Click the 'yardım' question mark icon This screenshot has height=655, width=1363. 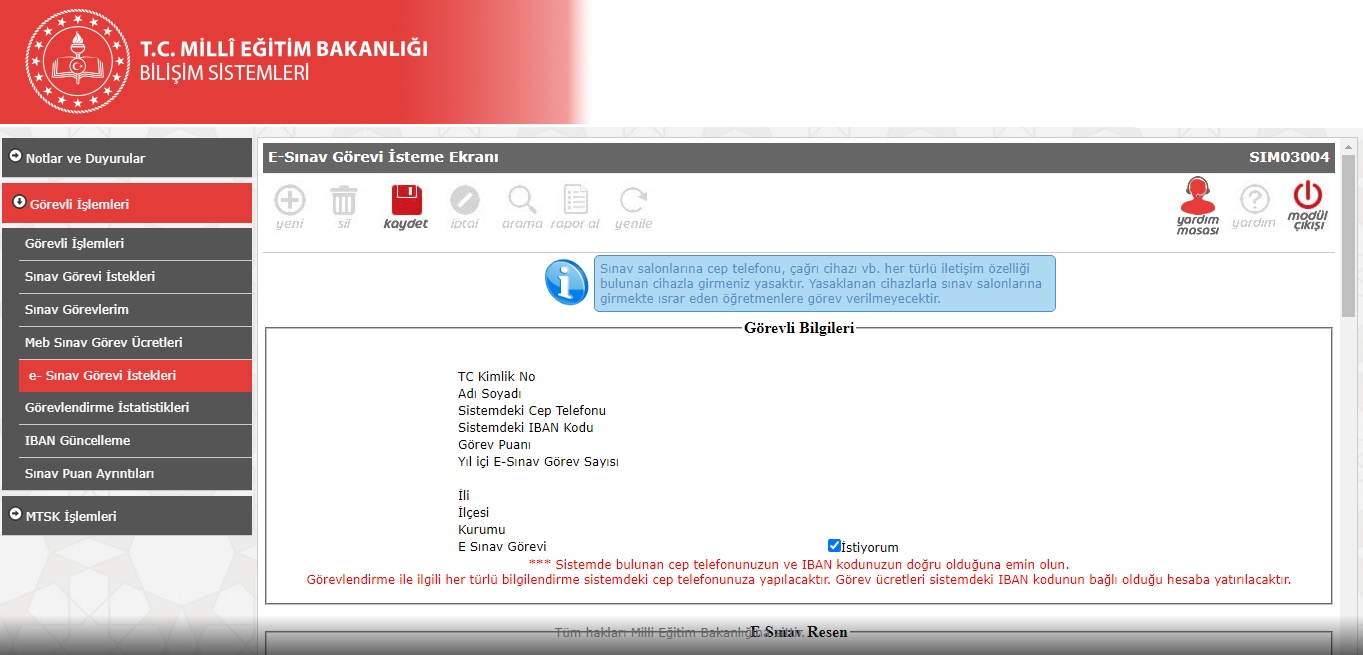[1254, 203]
